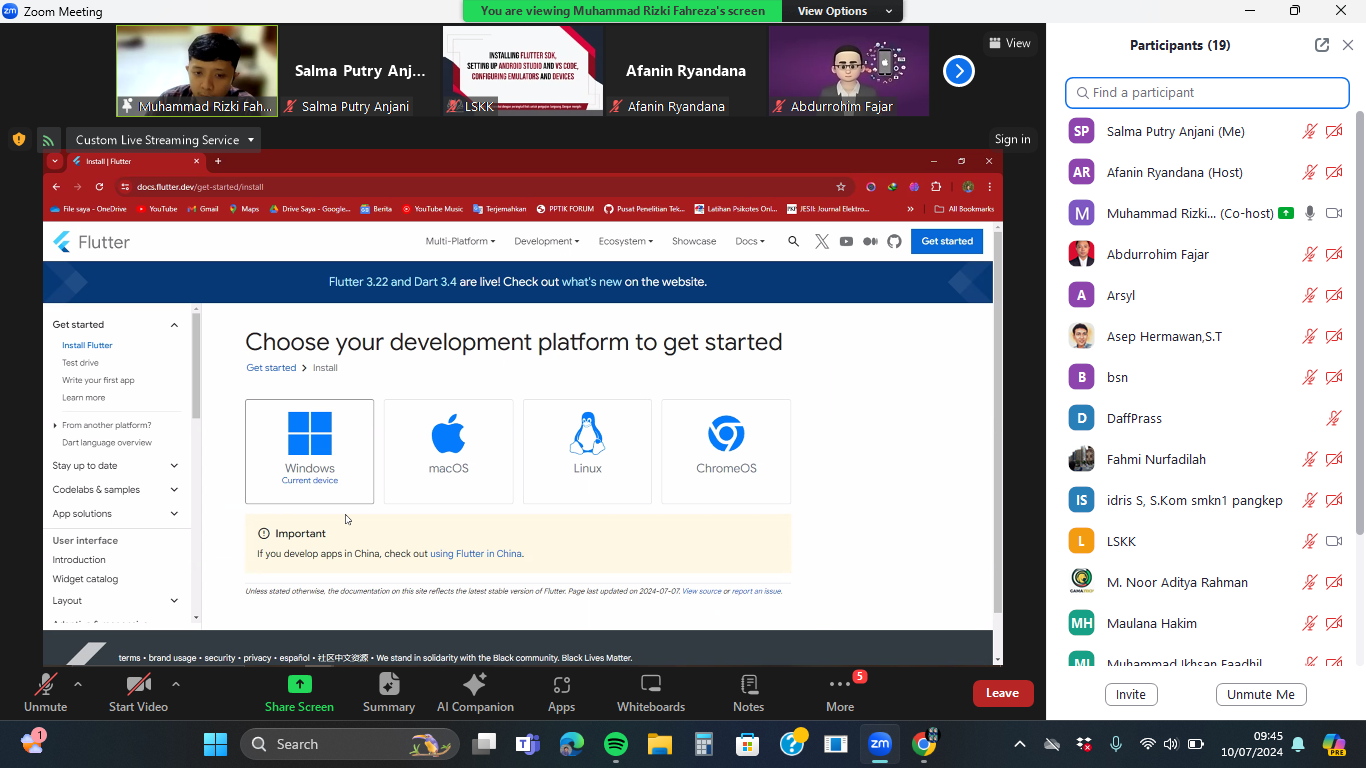Click the green live stream icon

pyautogui.click(x=47, y=140)
